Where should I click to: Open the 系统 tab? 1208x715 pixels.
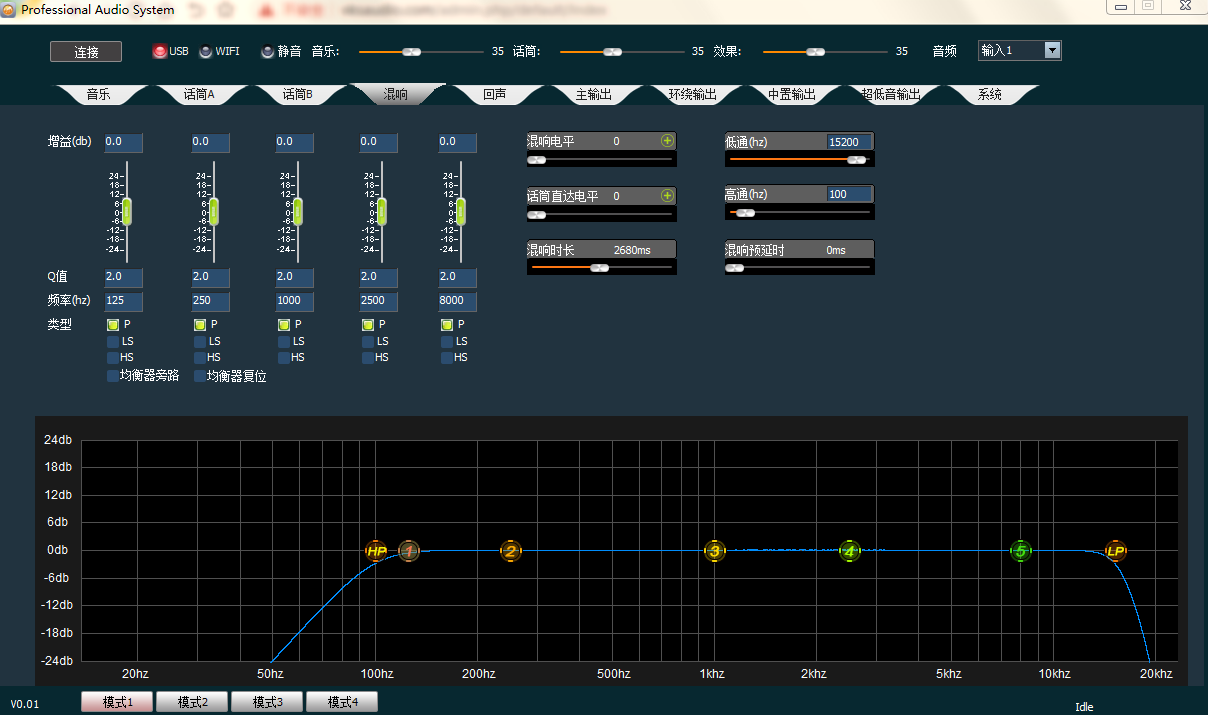tap(989, 95)
